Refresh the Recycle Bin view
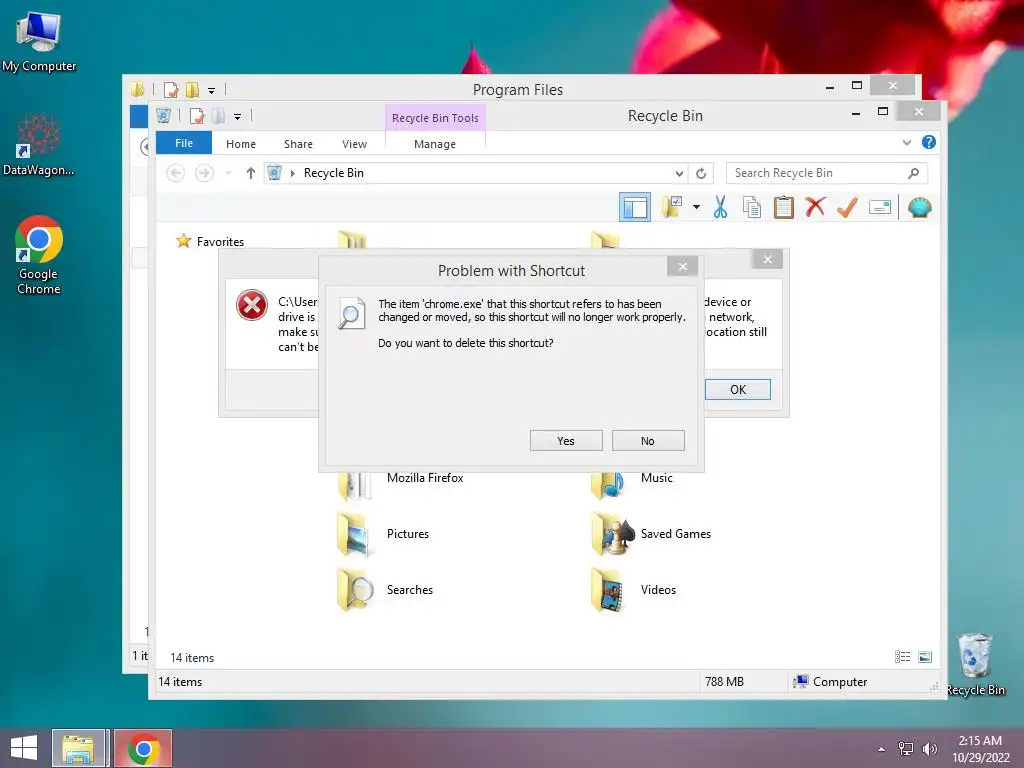This screenshot has width=1024, height=768. (701, 173)
